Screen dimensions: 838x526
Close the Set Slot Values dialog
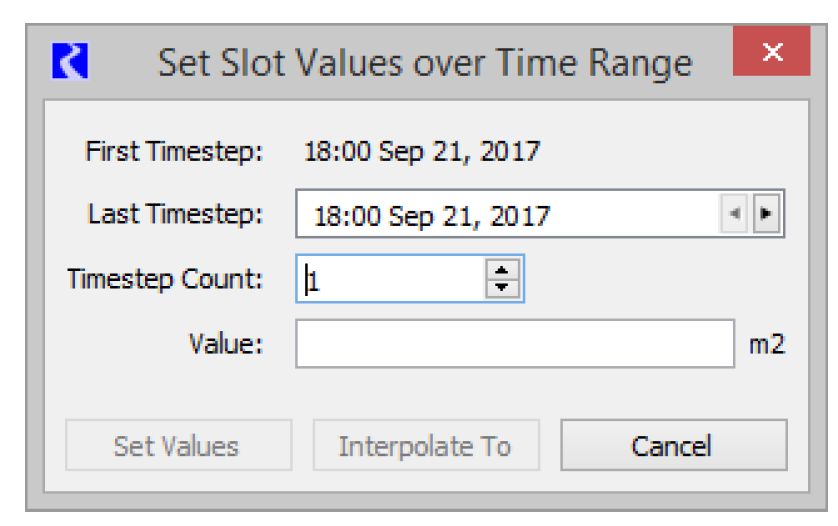tap(772, 51)
